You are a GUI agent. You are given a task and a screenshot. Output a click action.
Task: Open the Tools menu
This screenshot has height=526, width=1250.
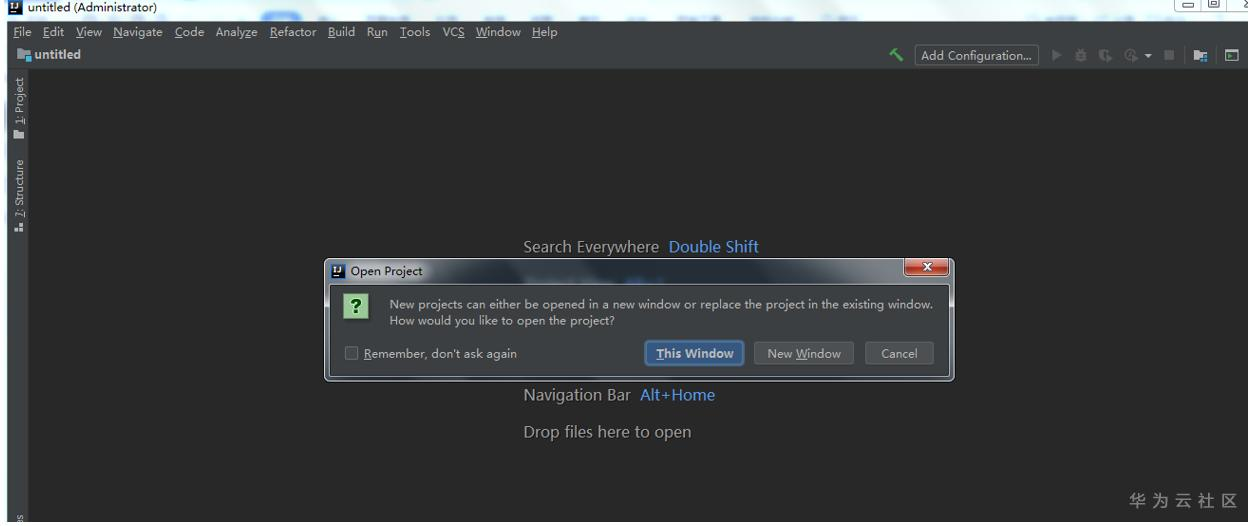pyautogui.click(x=415, y=32)
